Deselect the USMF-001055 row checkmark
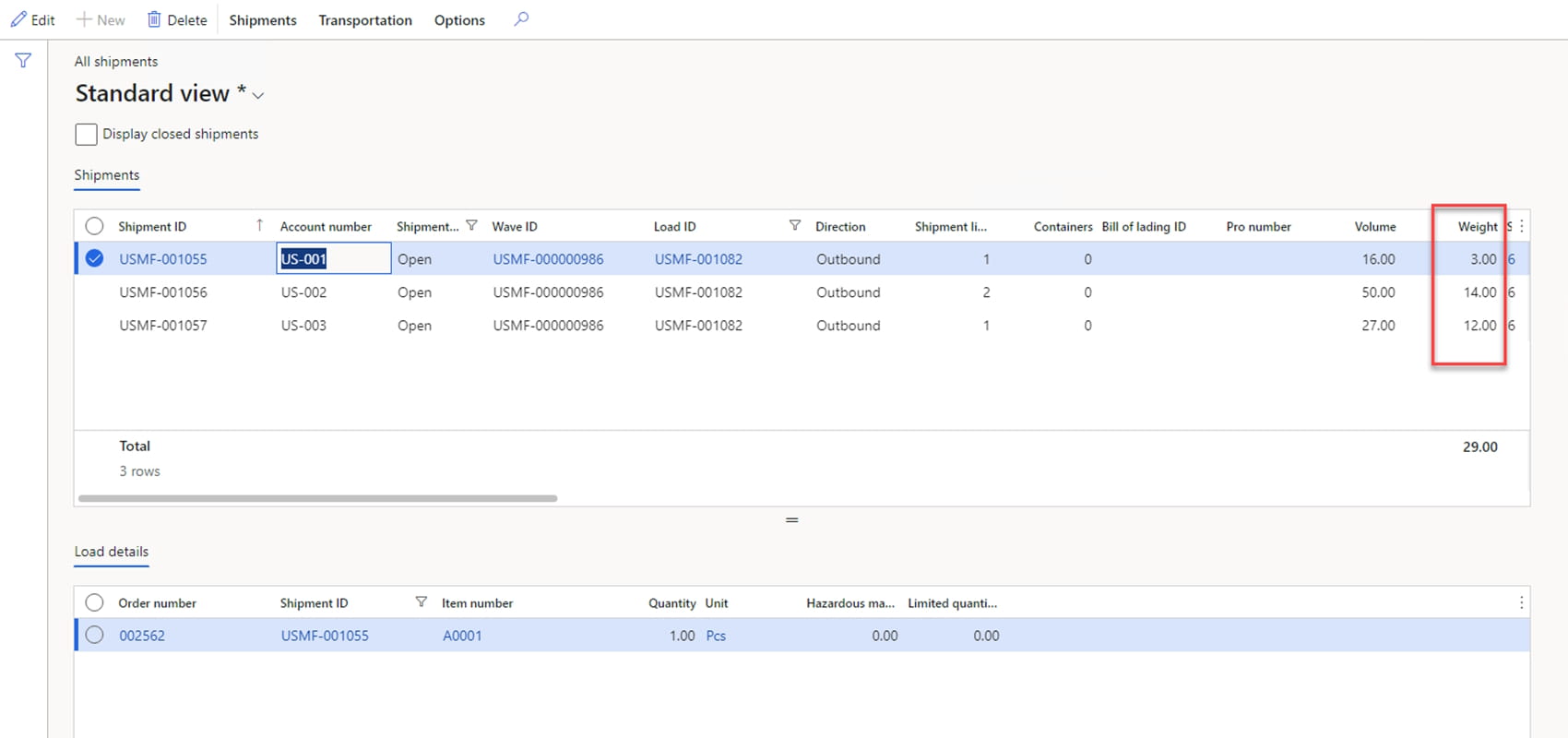 [94, 259]
